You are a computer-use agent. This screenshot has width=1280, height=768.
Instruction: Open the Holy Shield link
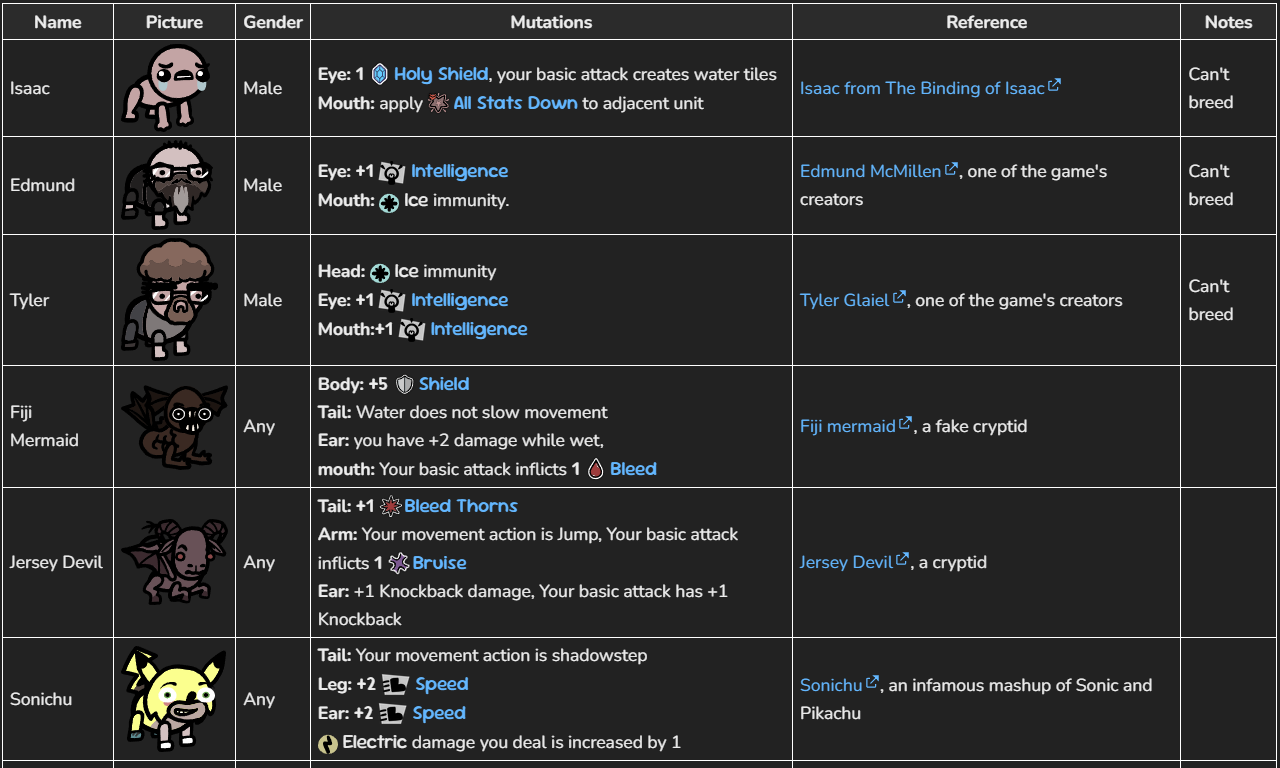pos(441,74)
